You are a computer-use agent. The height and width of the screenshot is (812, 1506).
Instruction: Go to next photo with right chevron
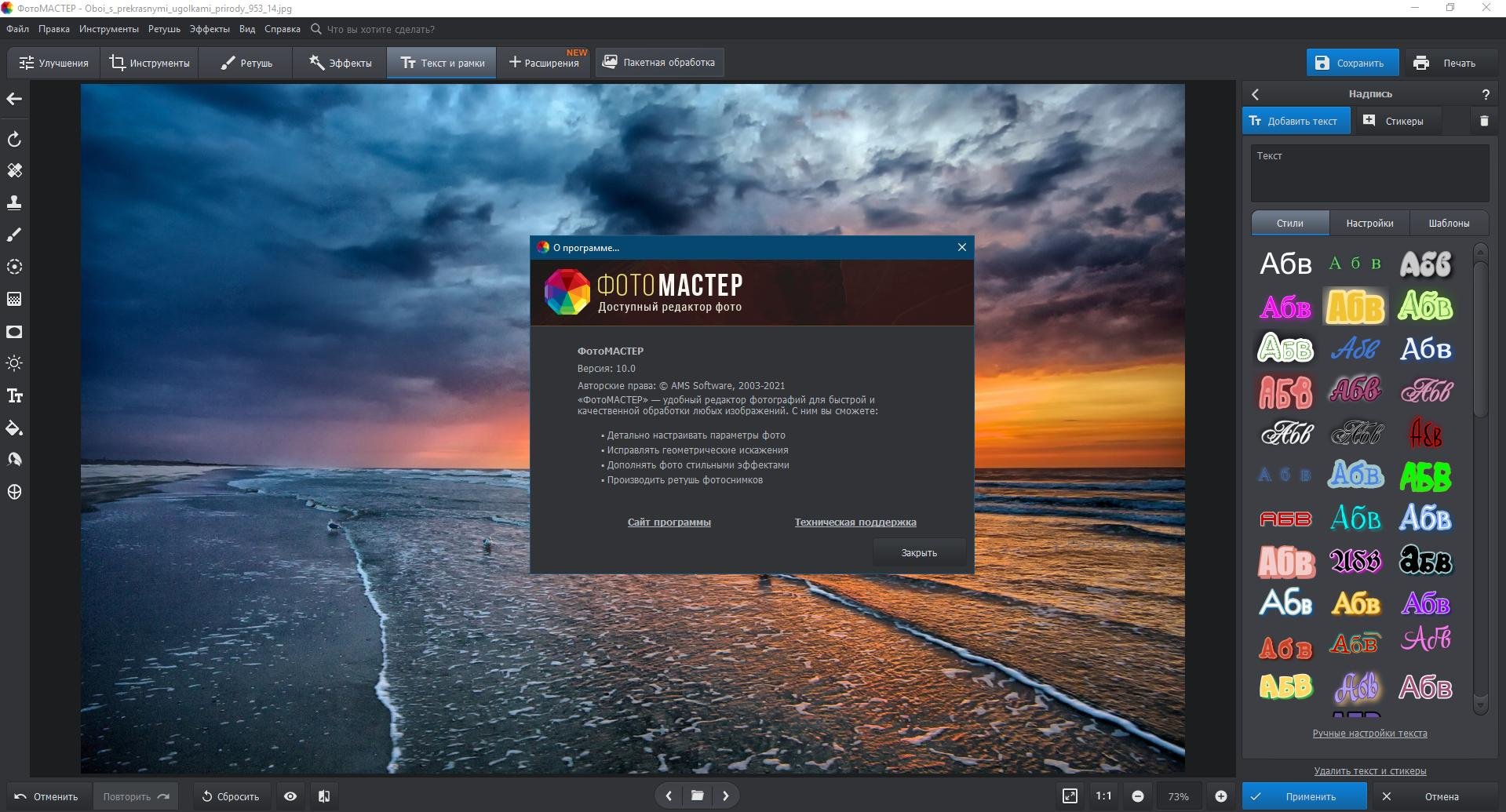[726, 796]
